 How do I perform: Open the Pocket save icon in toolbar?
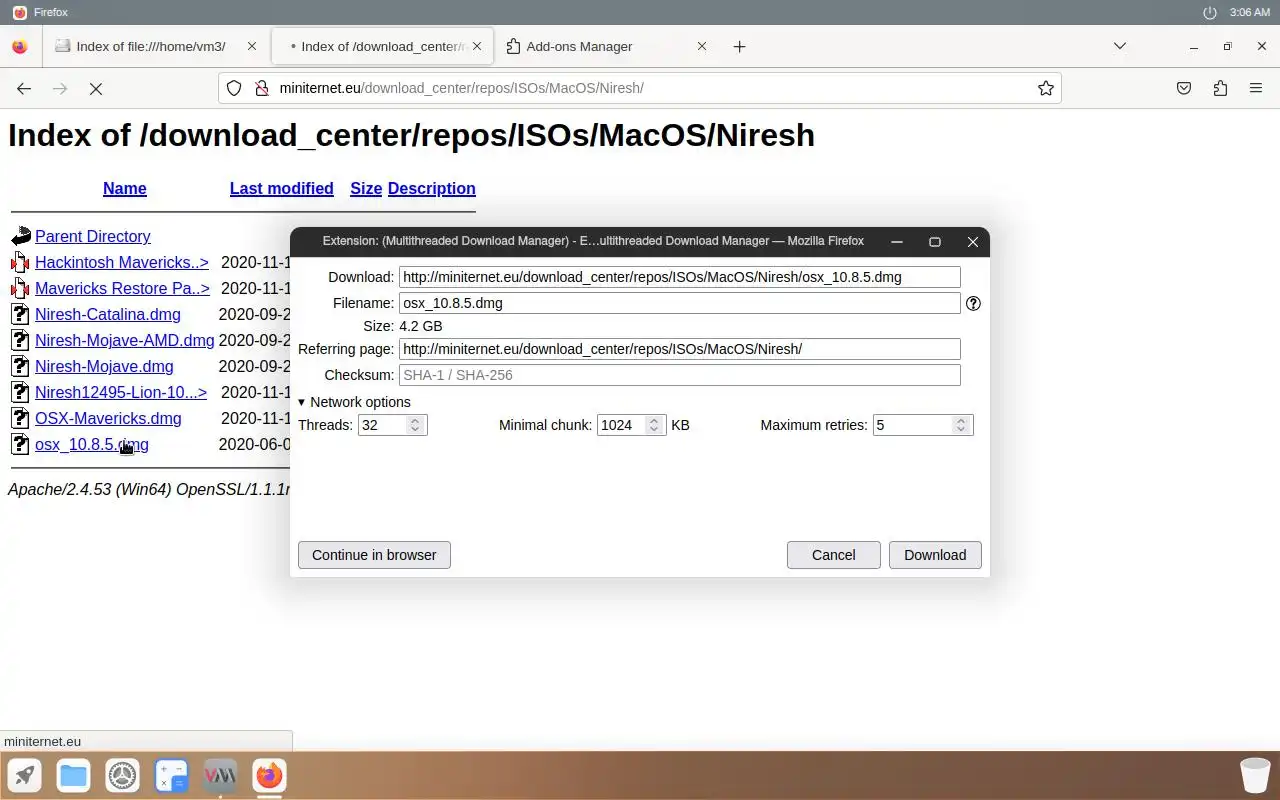tap(1184, 88)
